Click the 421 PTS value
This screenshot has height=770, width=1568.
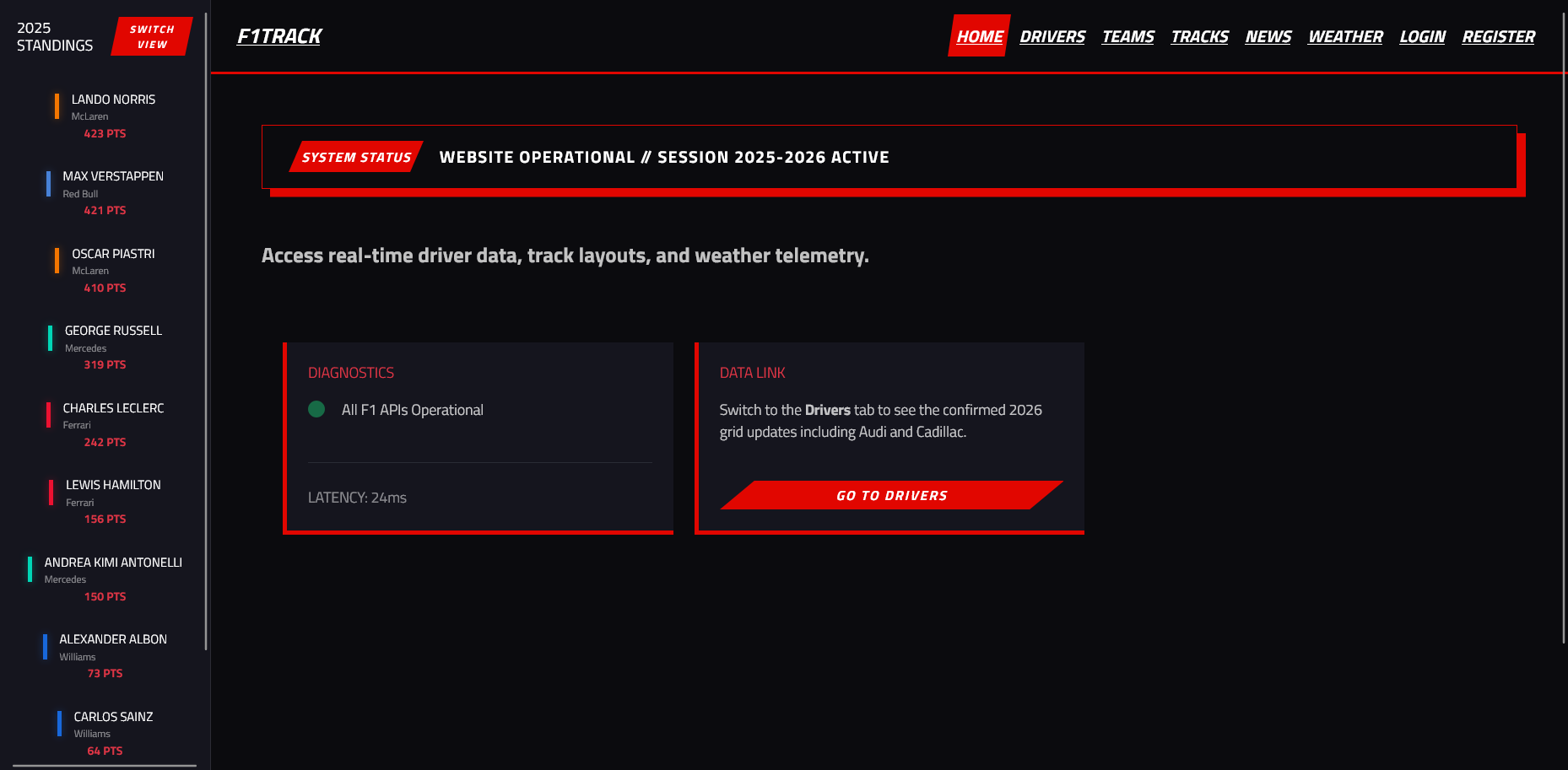click(105, 210)
